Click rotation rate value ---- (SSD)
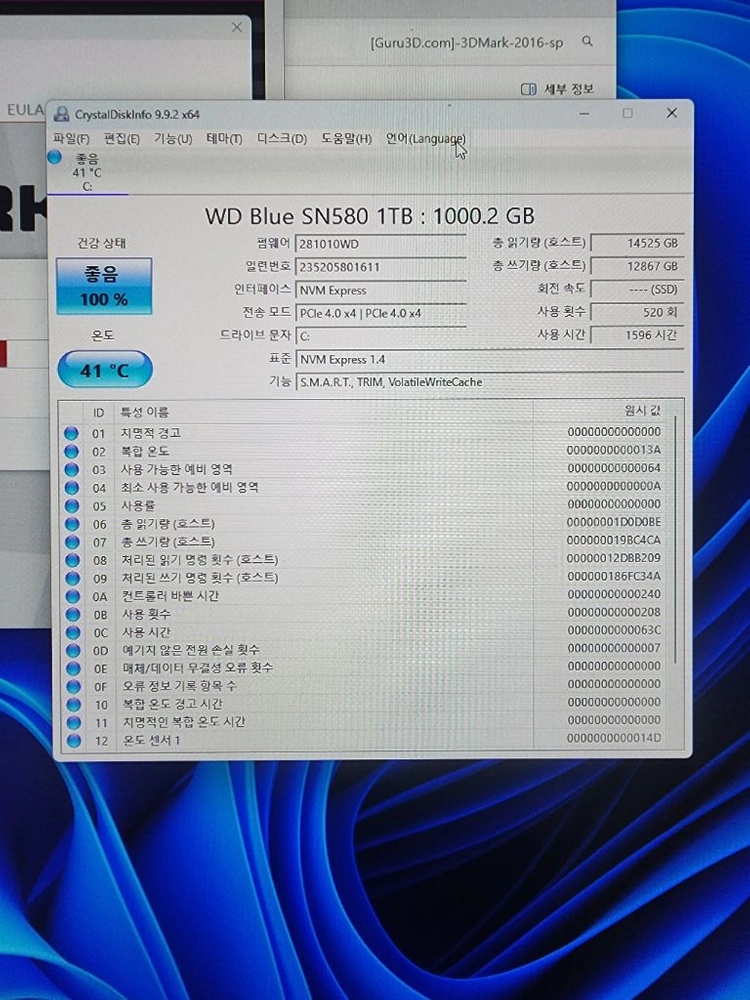 click(x=637, y=289)
